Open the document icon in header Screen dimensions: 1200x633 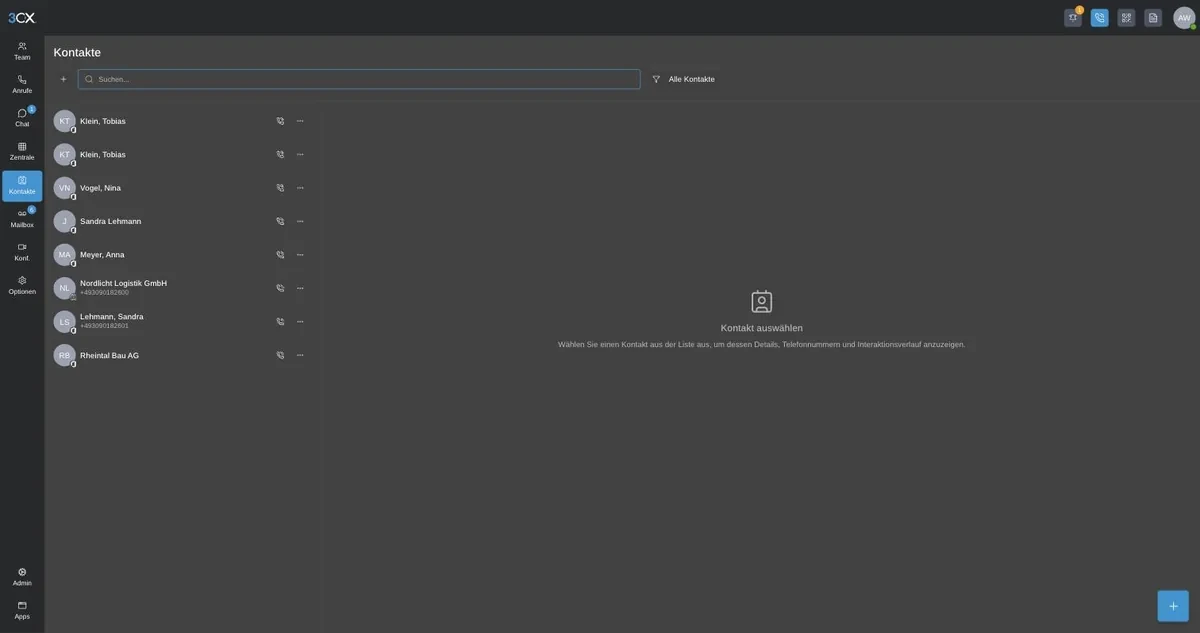1153,17
